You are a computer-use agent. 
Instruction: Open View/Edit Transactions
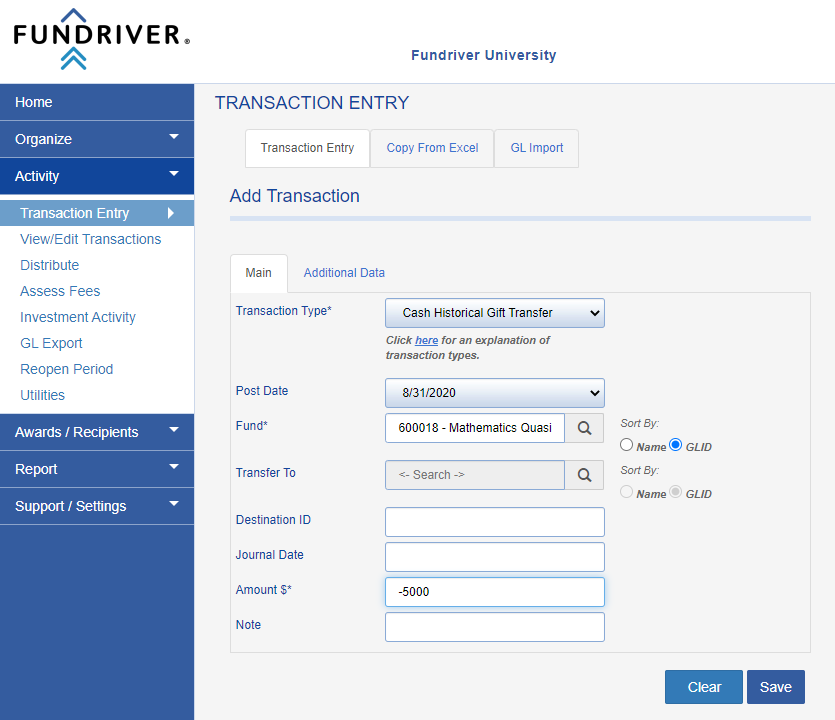tap(91, 239)
